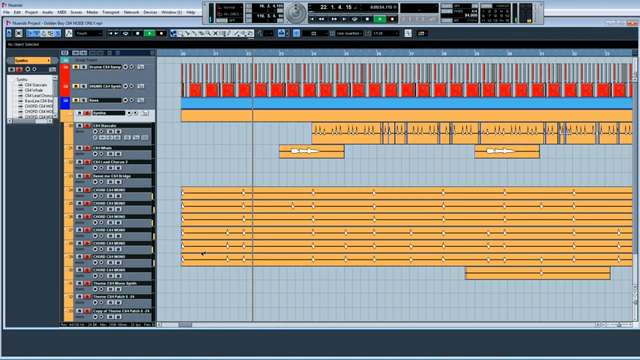Open the Touch automation mode dropdown
The image size is (640, 360).
point(89,33)
